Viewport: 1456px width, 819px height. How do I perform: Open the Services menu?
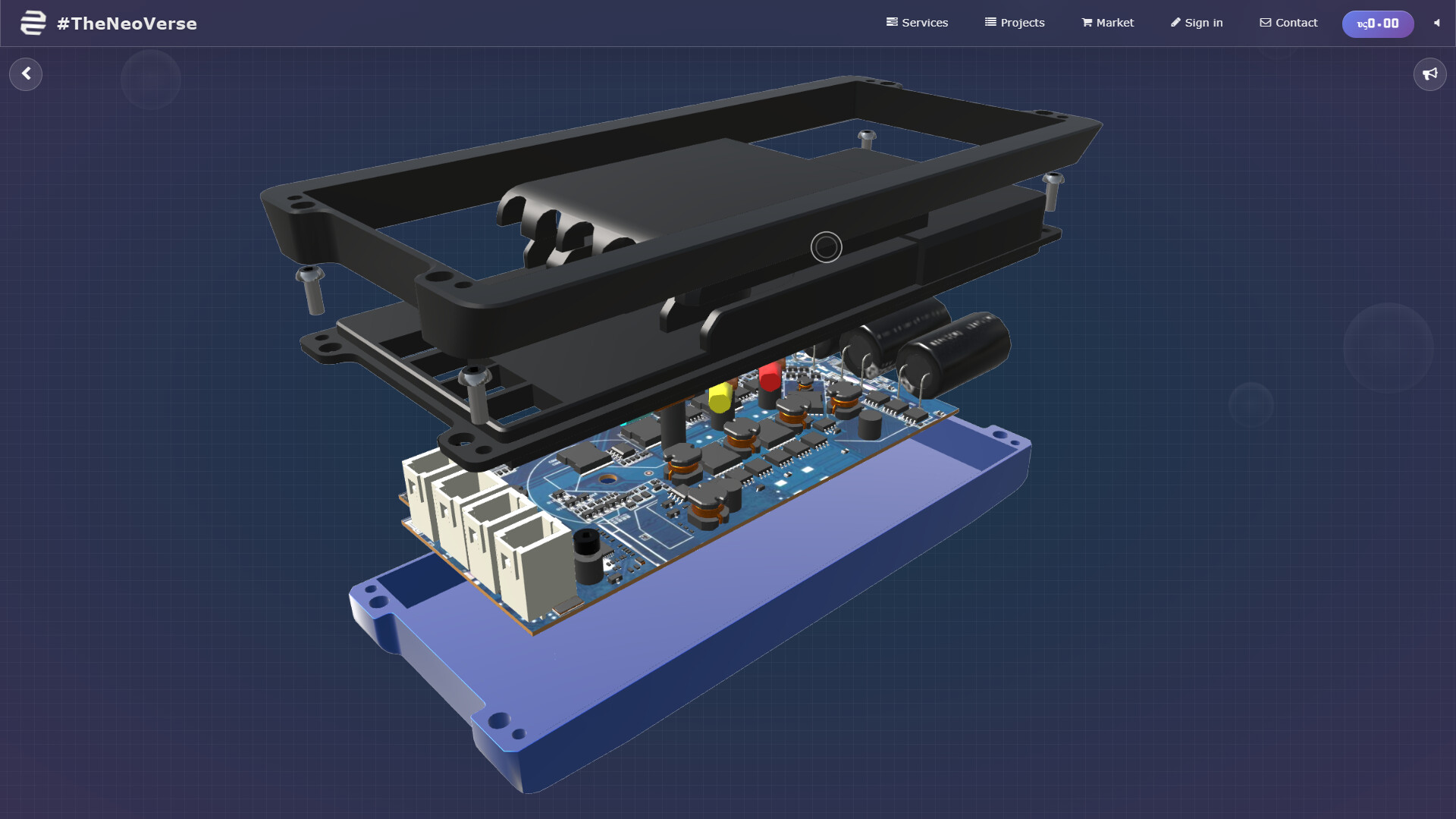pos(917,23)
